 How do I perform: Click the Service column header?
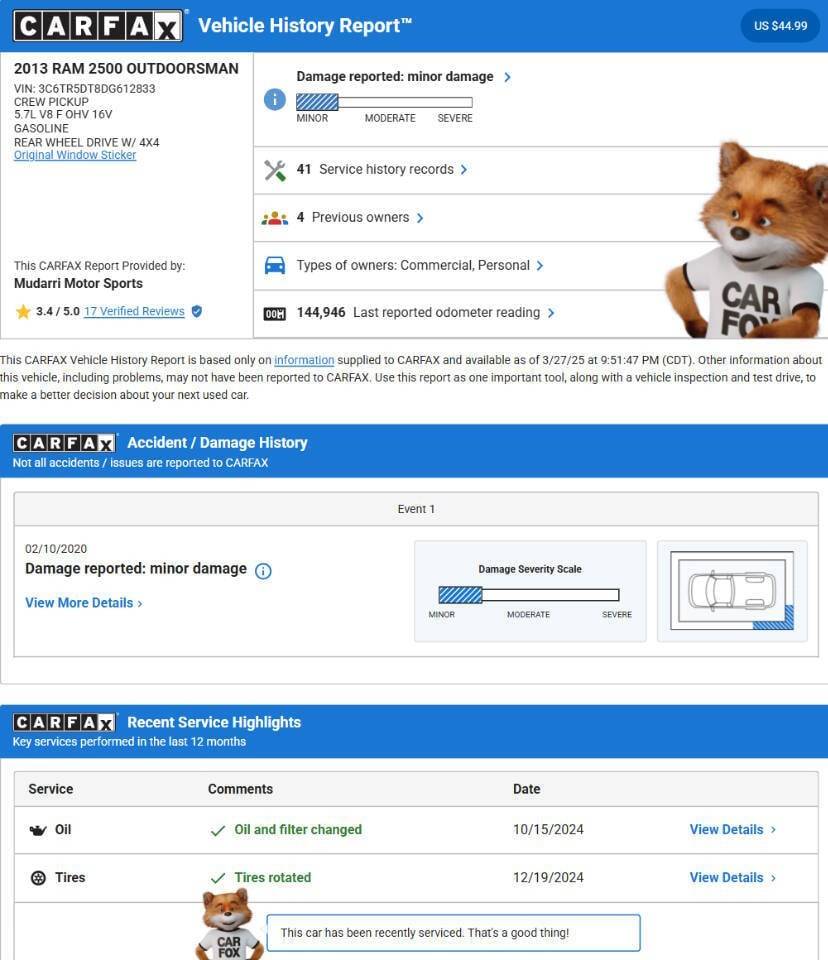click(x=50, y=789)
